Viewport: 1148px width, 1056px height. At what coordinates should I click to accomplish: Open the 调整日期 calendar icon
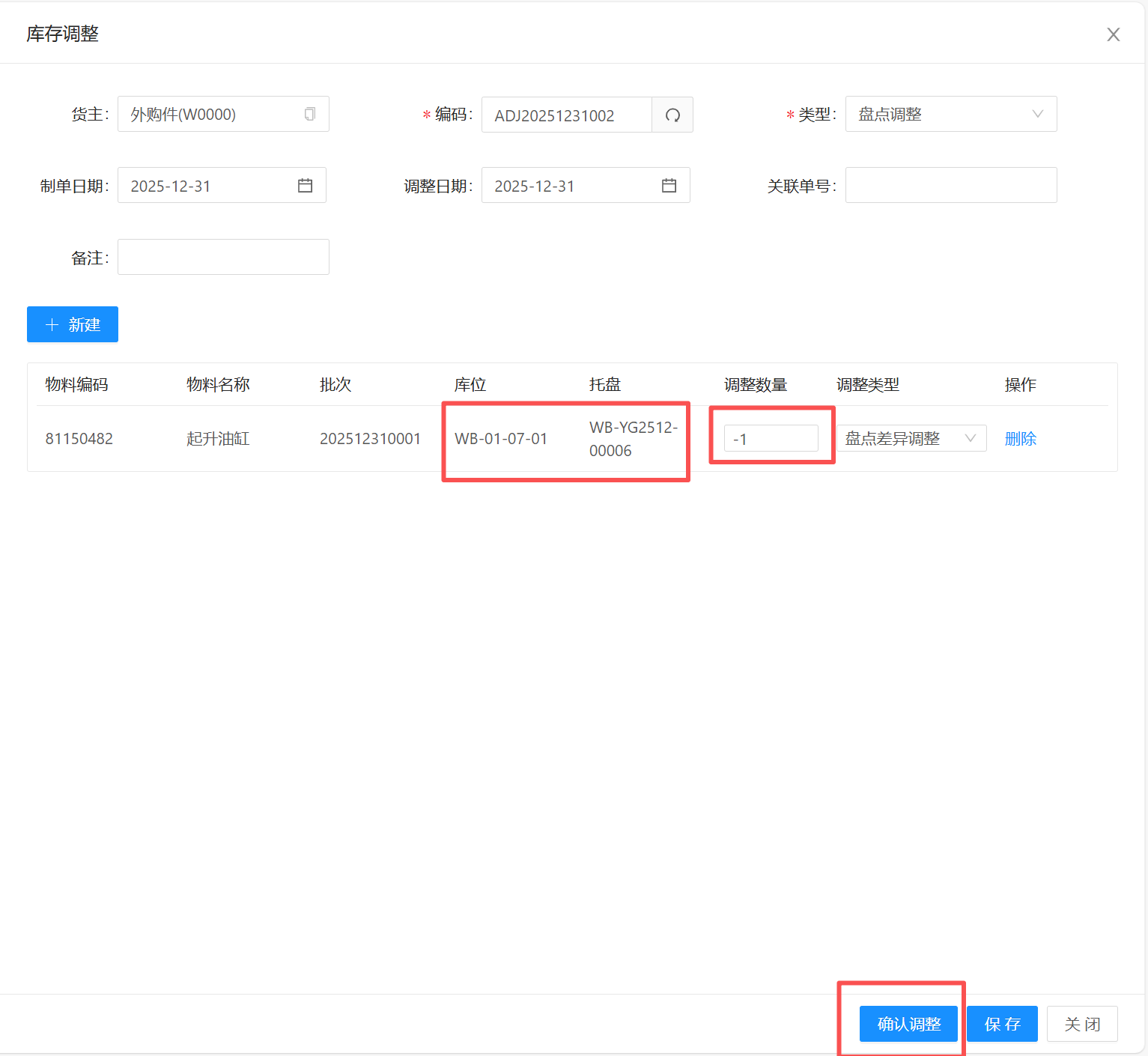669,186
